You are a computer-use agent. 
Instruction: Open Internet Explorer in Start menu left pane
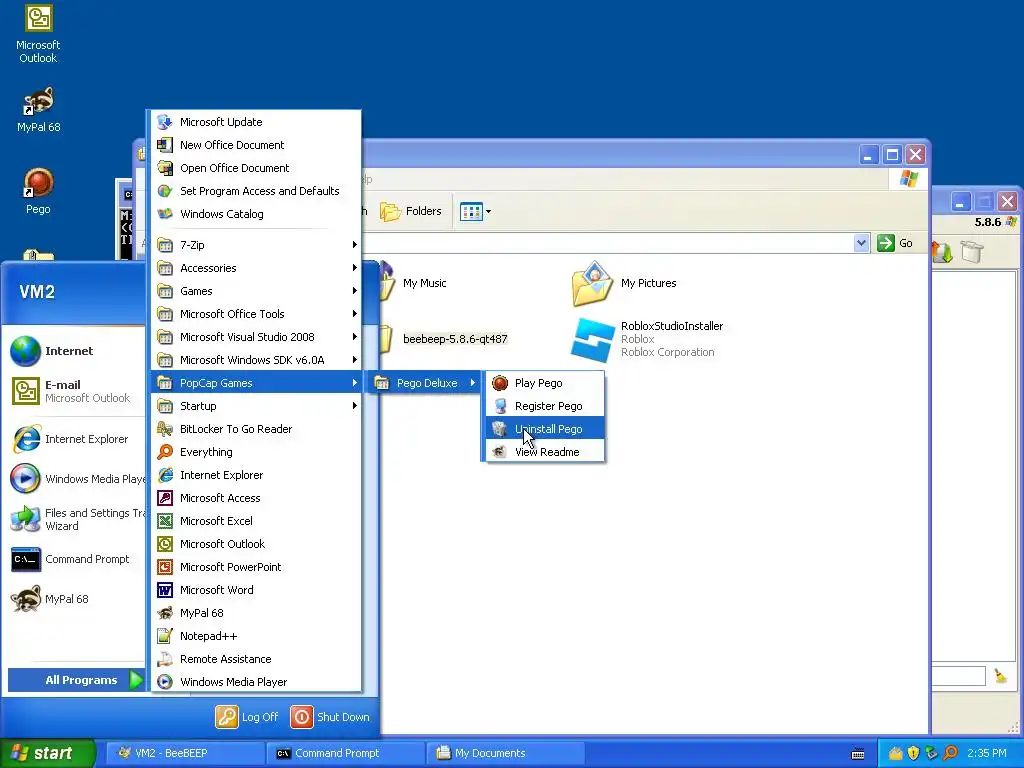coord(75,439)
